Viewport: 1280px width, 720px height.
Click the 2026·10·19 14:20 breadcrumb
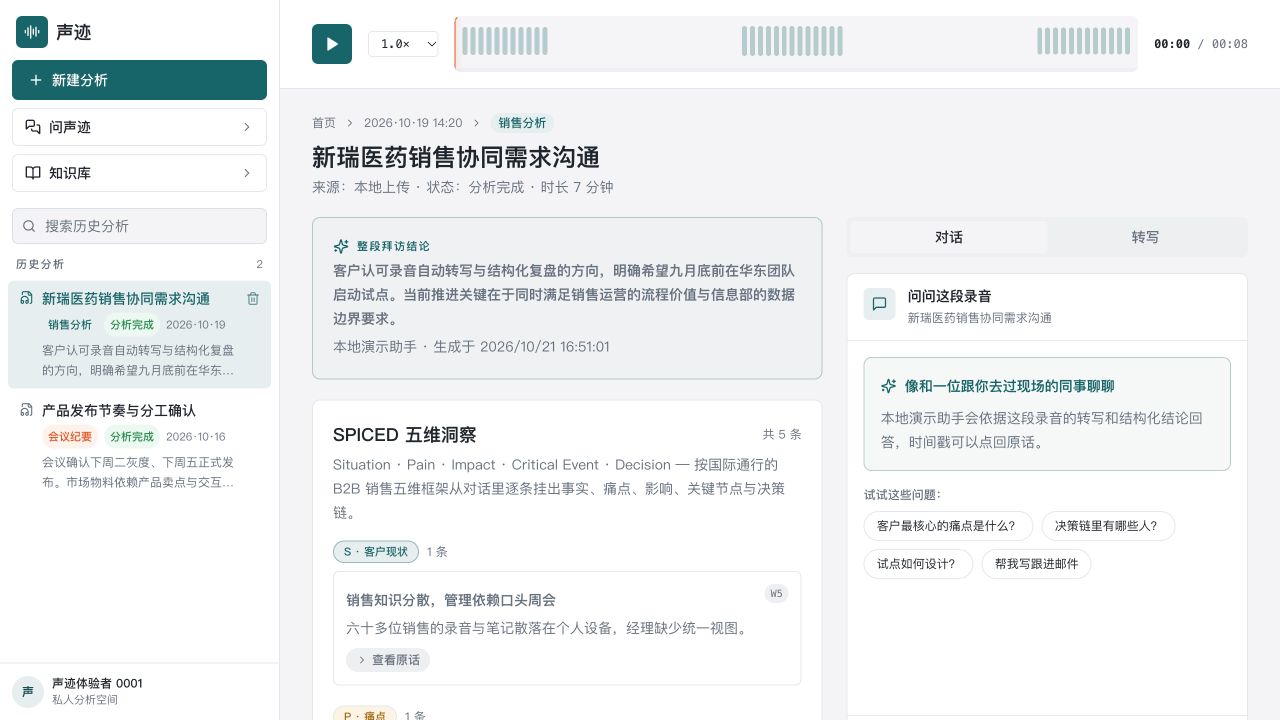click(413, 123)
